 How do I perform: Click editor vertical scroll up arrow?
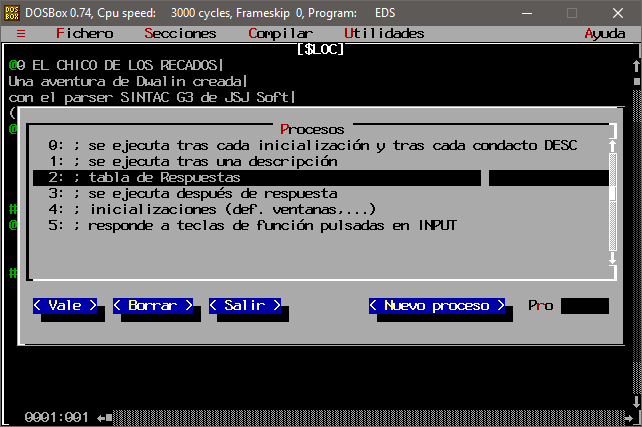(x=636, y=66)
